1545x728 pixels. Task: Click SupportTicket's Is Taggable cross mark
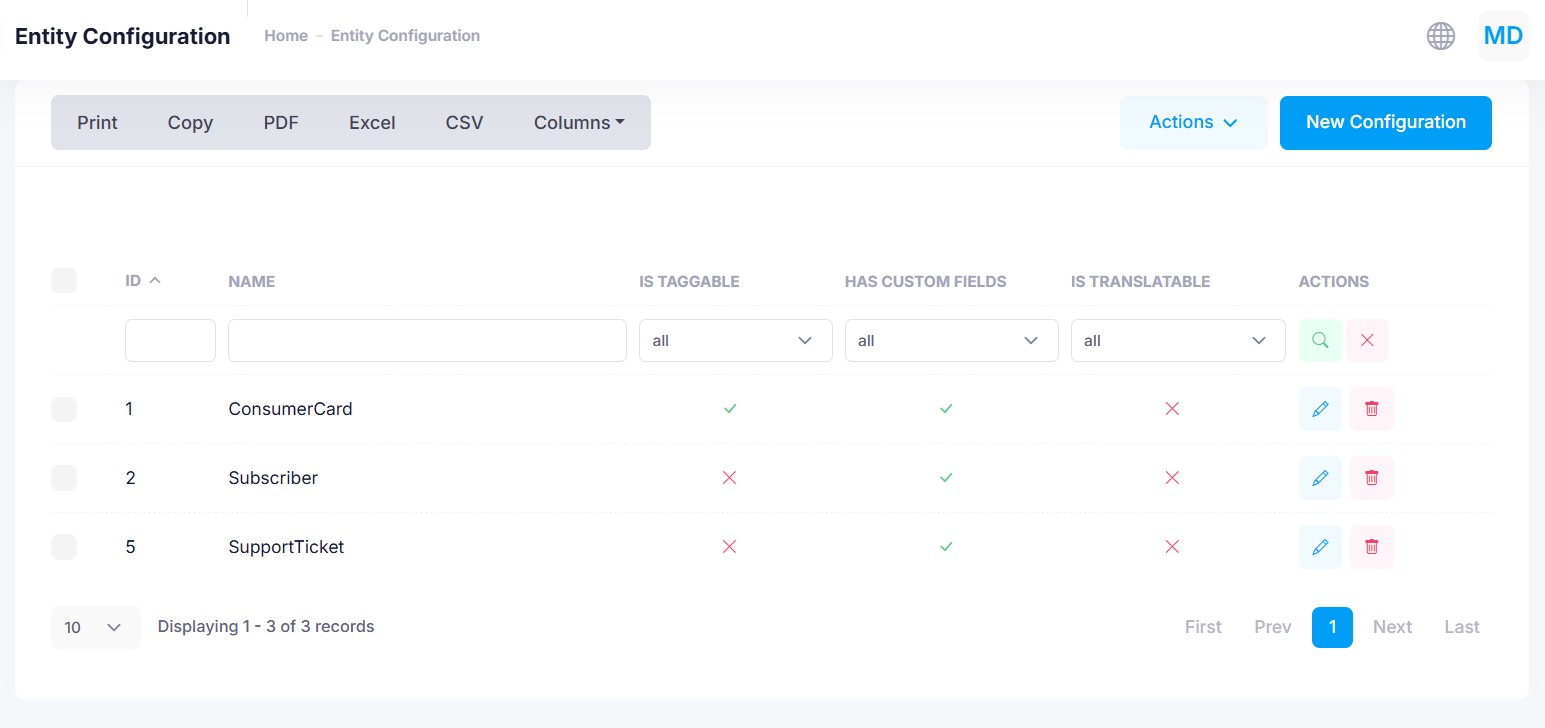point(729,547)
